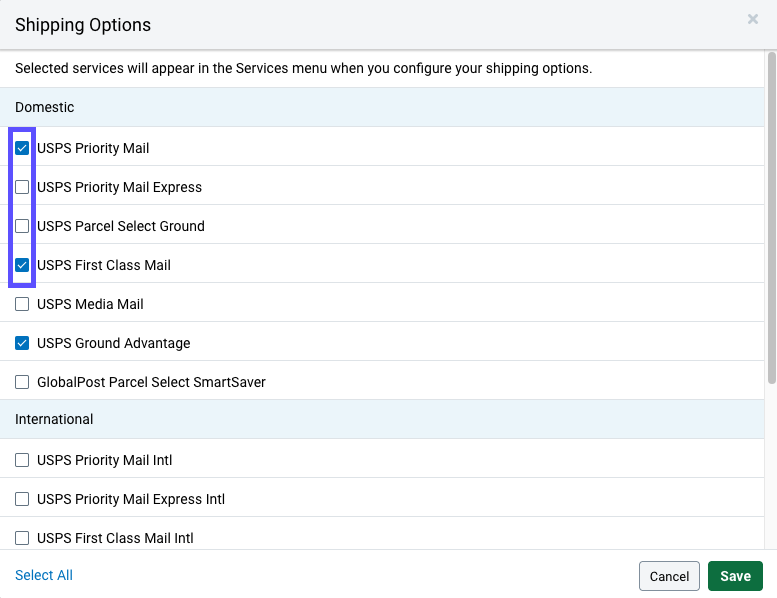
Task: Click the USPS Media Mail label
Action: 90,304
